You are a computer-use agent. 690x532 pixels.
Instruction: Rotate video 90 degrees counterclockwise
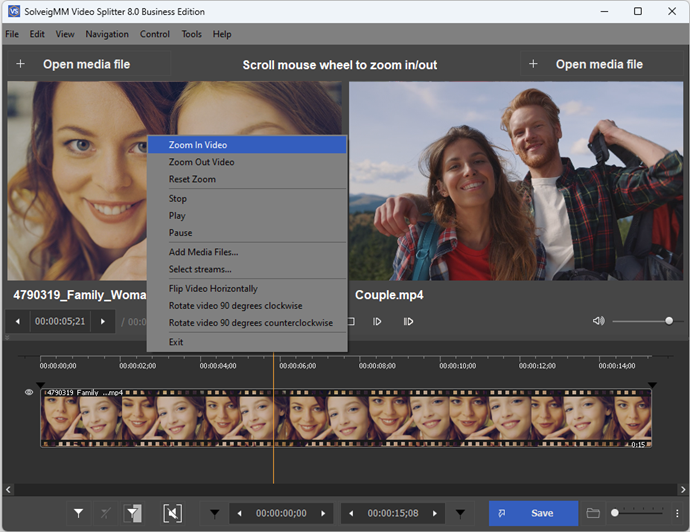point(247,323)
